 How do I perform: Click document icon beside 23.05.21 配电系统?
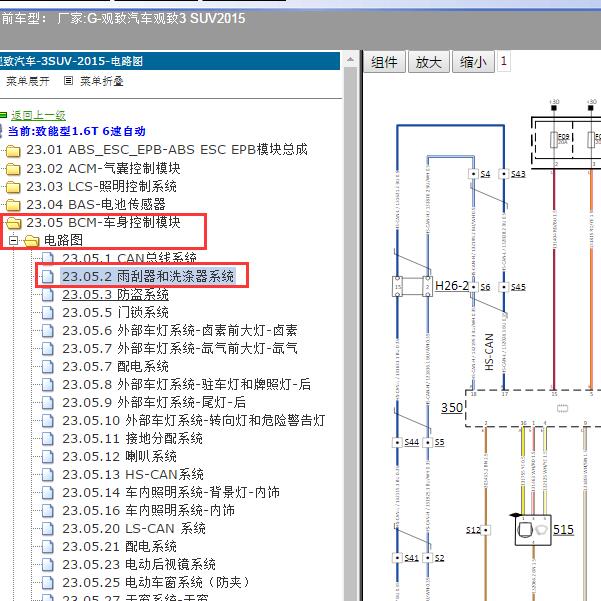click(48, 546)
